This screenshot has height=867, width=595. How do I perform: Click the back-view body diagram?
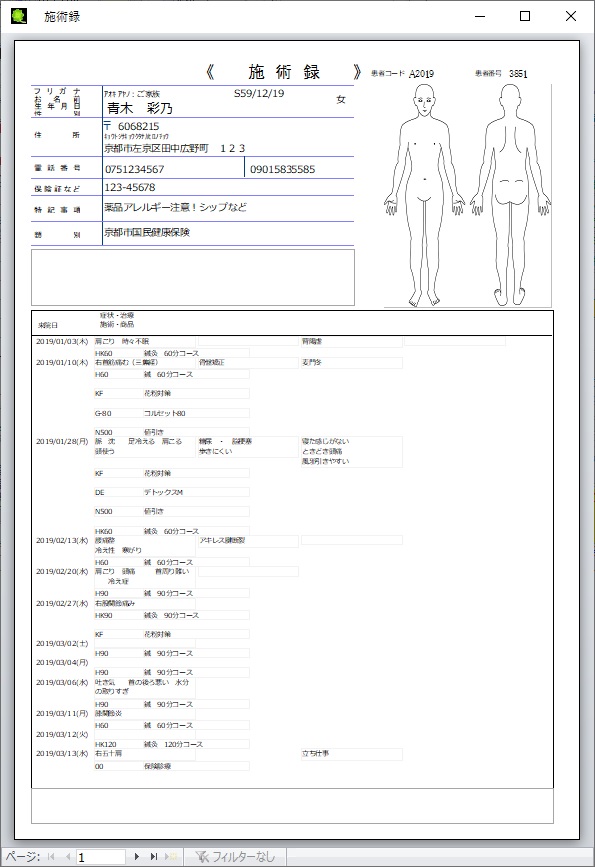(510, 195)
